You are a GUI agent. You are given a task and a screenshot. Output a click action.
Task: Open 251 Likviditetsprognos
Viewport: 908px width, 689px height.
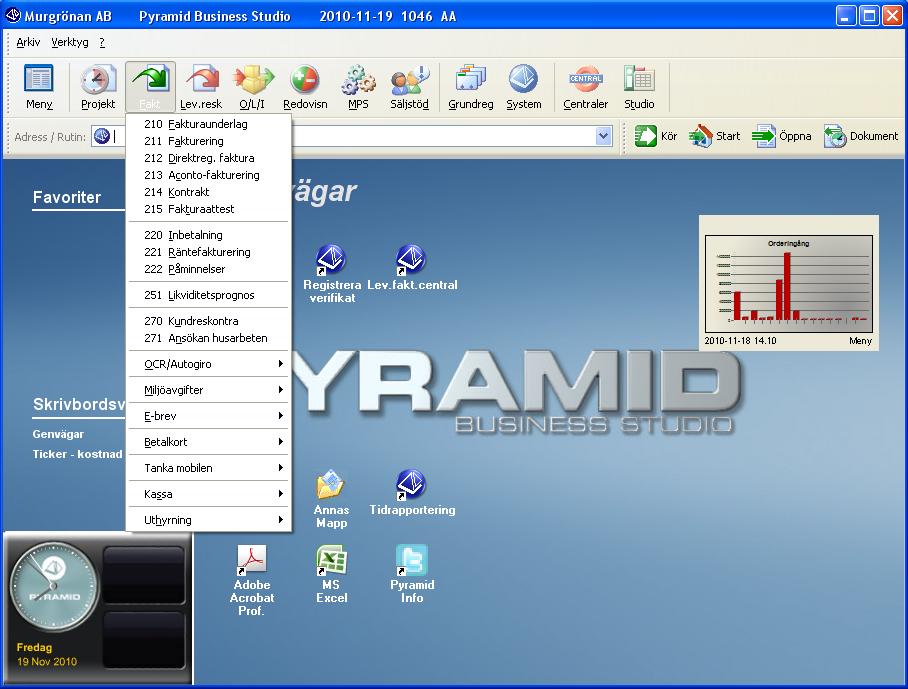[208, 295]
